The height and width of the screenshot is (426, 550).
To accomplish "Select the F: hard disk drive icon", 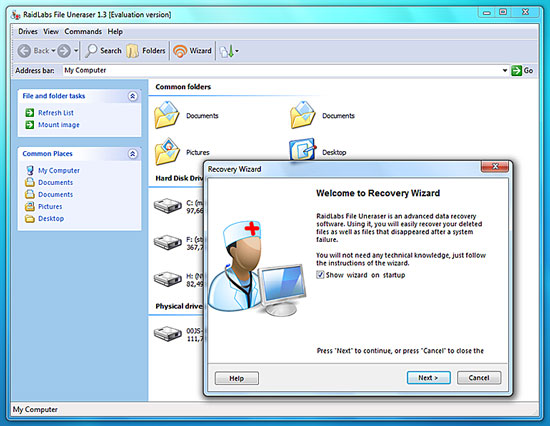I will pyautogui.click(x=168, y=242).
